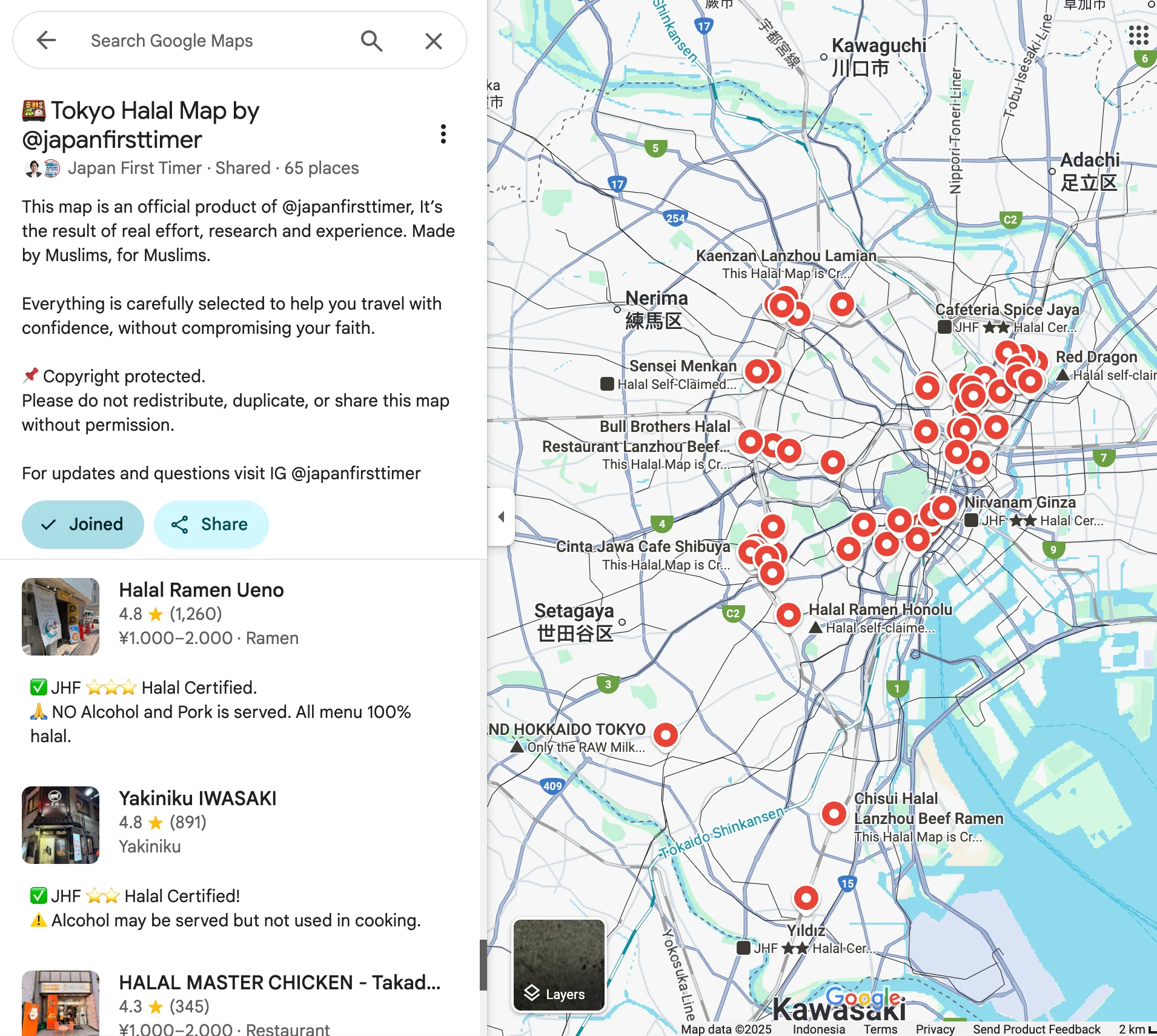
Task: Toggle the 2 km map scale
Action: 1137,1029
